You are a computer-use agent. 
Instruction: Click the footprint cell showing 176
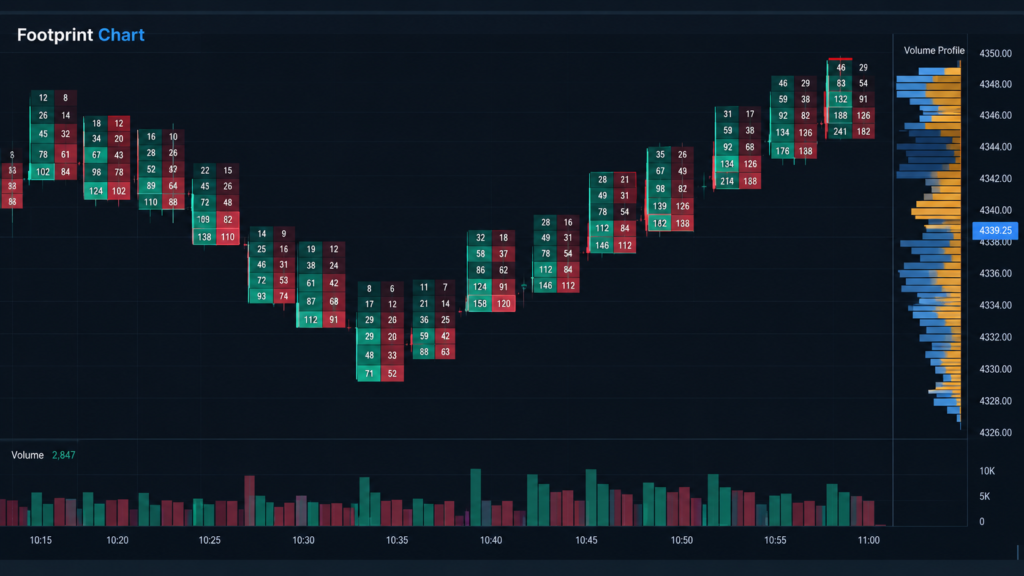(782, 151)
